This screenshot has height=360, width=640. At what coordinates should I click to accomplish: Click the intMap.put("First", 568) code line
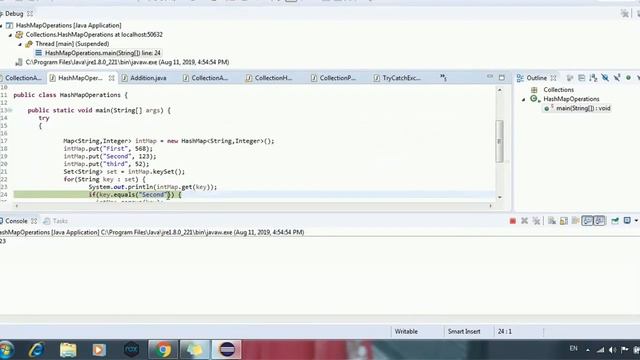tap(108, 149)
